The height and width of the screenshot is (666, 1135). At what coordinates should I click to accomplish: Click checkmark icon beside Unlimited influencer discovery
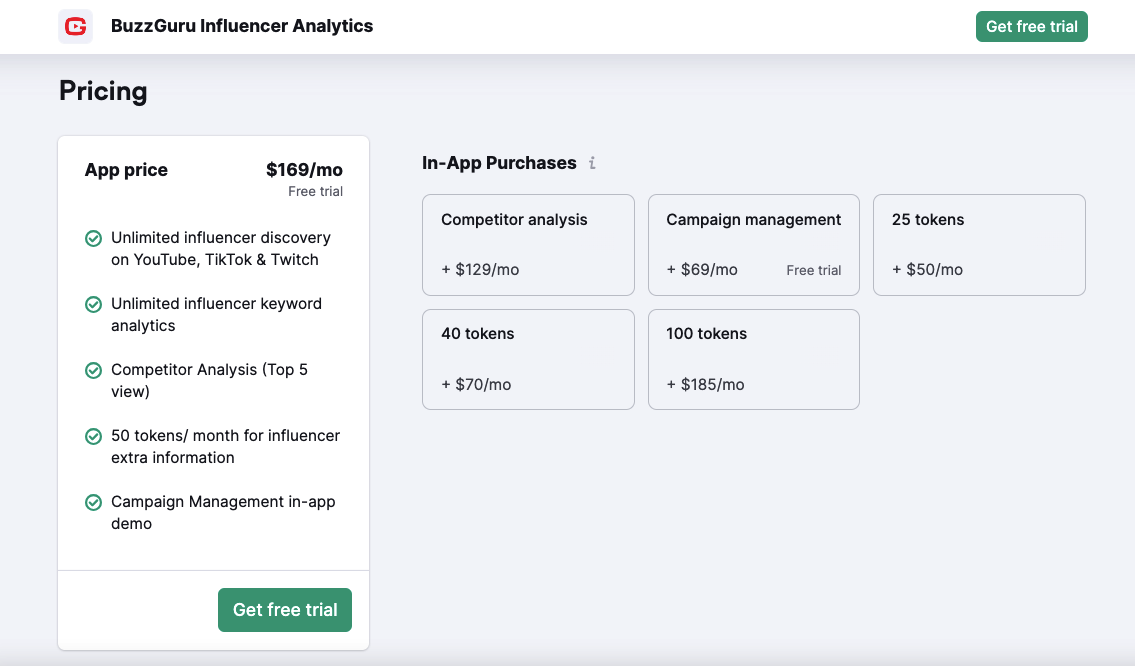click(93, 239)
